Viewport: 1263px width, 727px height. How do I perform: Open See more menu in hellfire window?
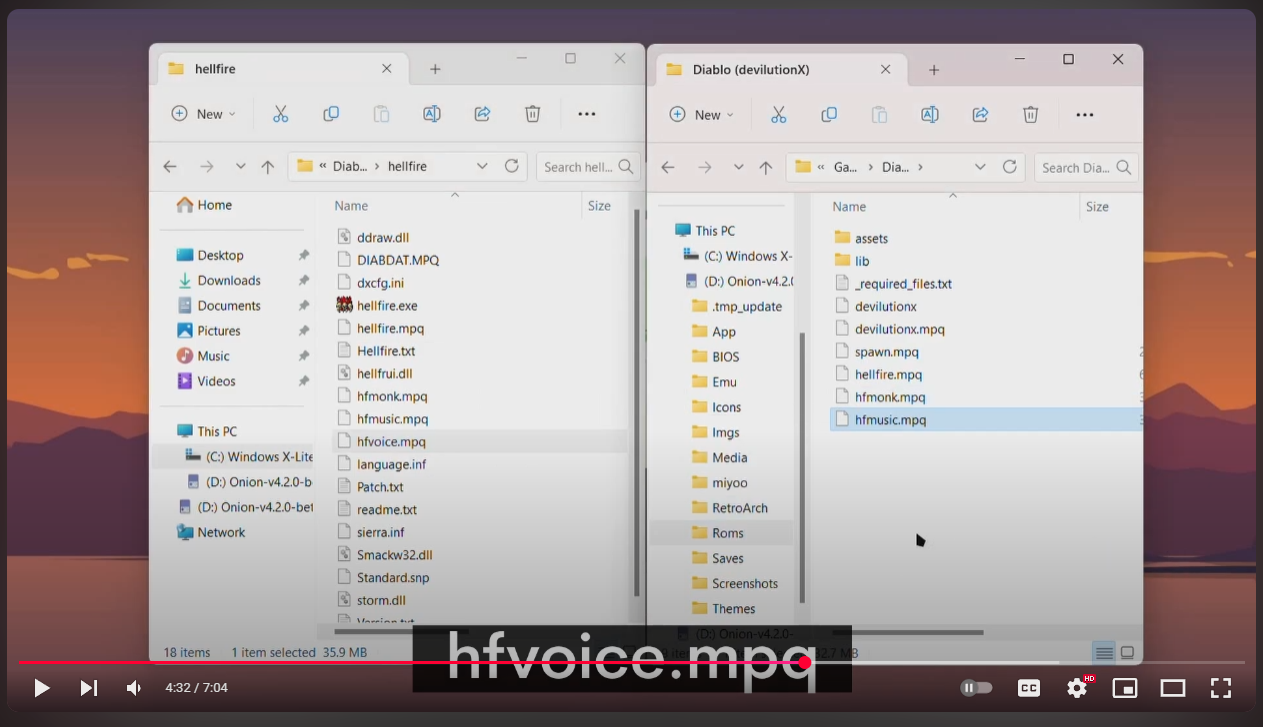tap(587, 114)
